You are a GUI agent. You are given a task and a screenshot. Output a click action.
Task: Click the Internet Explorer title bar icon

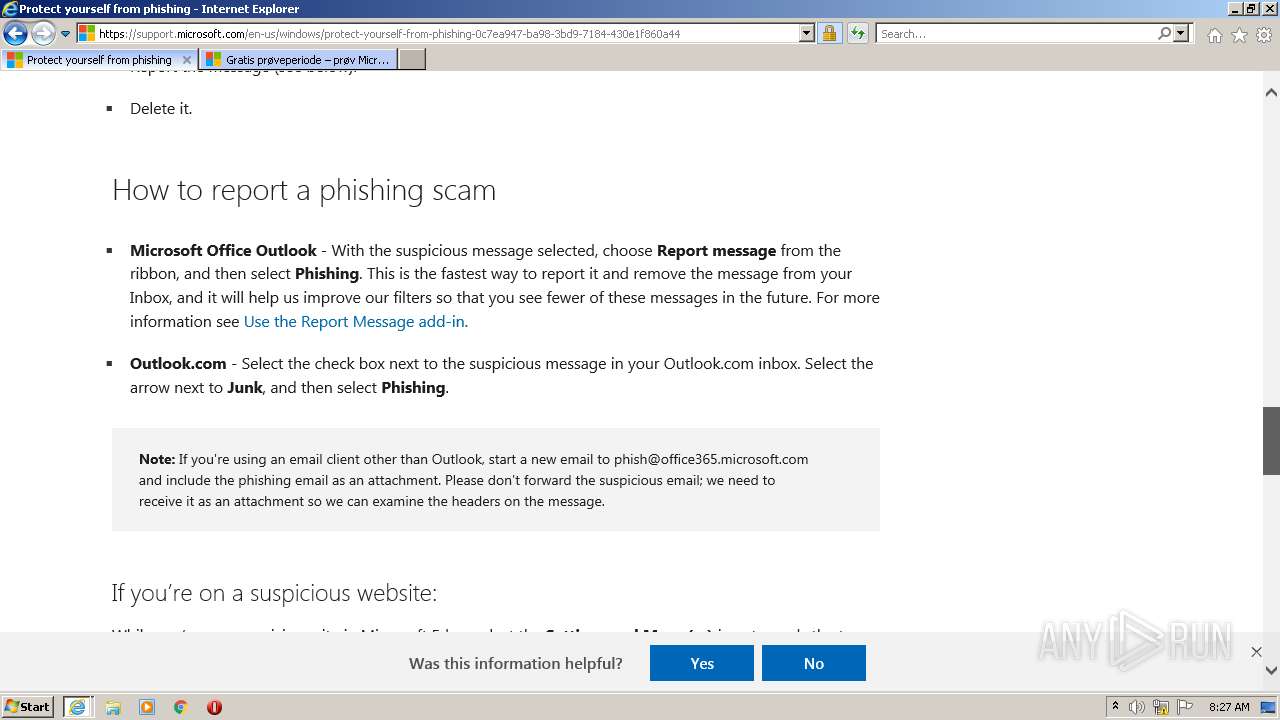(9, 9)
